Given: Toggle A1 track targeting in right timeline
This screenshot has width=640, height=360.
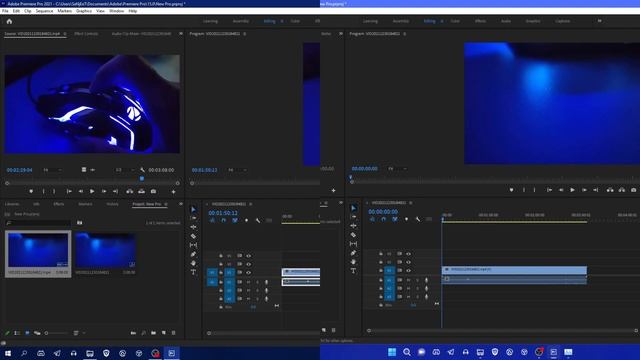Looking at the screenshot, I should pos(389,280).
